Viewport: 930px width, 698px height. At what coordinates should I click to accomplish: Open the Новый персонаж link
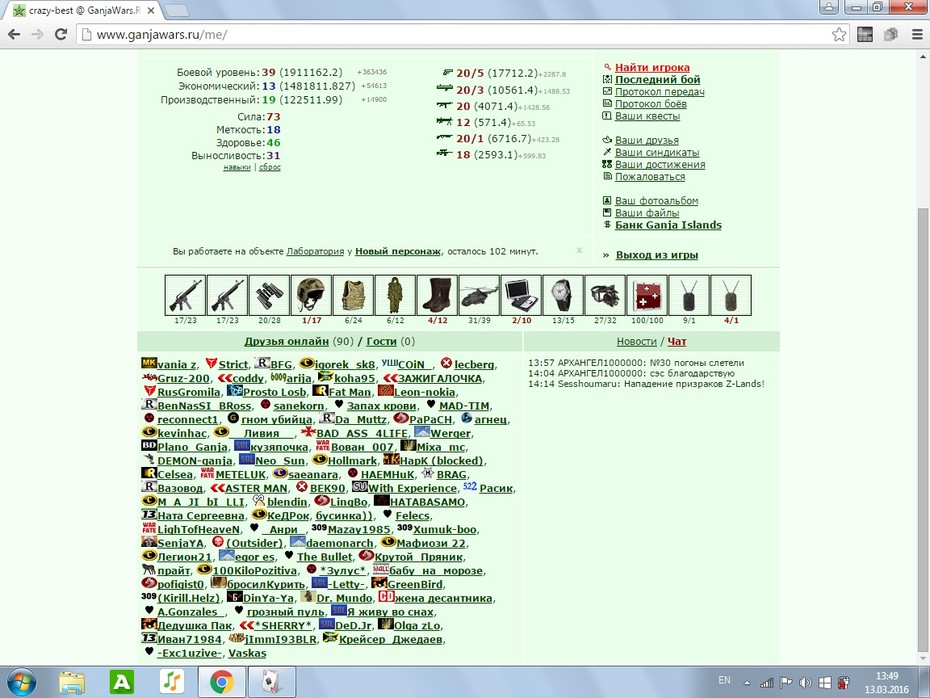397,251
